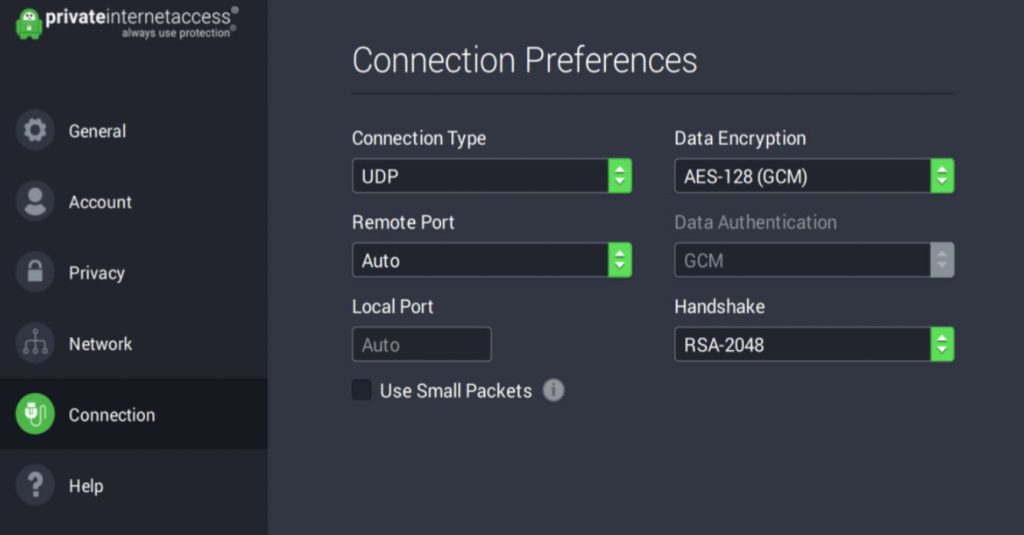Change the Handshake RSA-2048 dropdown
The image size is (1024, 535).
point(814,344)
